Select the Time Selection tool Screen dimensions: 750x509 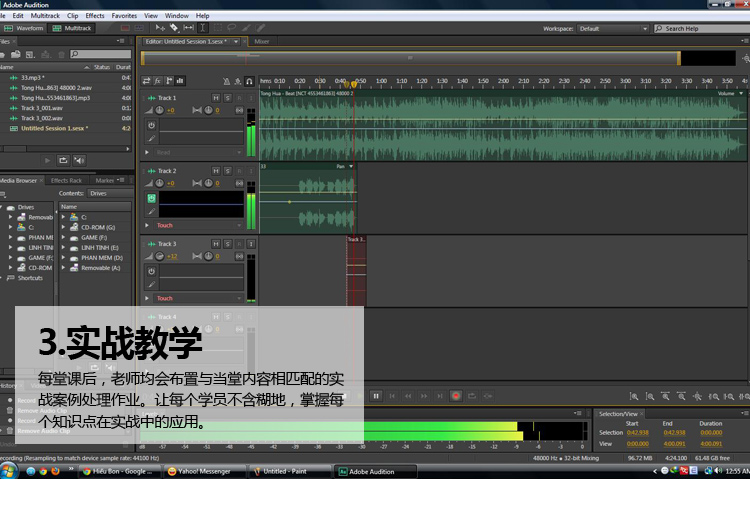202,28
